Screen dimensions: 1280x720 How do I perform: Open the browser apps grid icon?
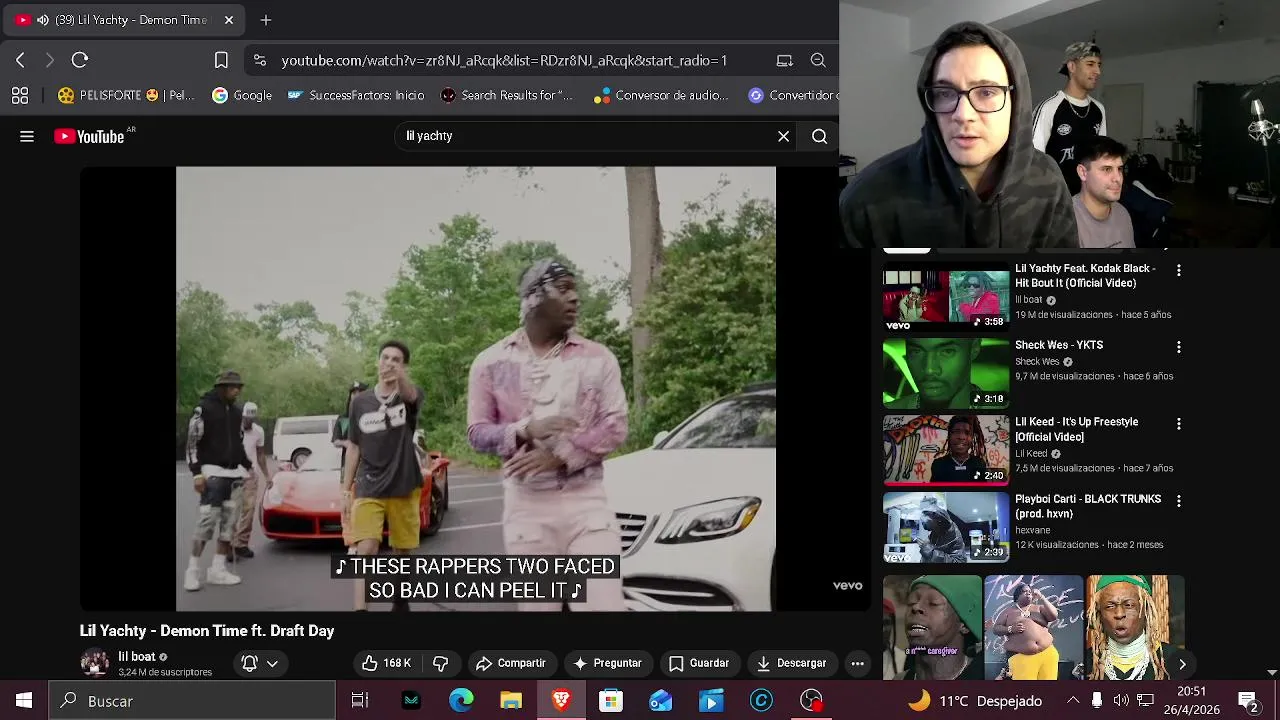20,95
